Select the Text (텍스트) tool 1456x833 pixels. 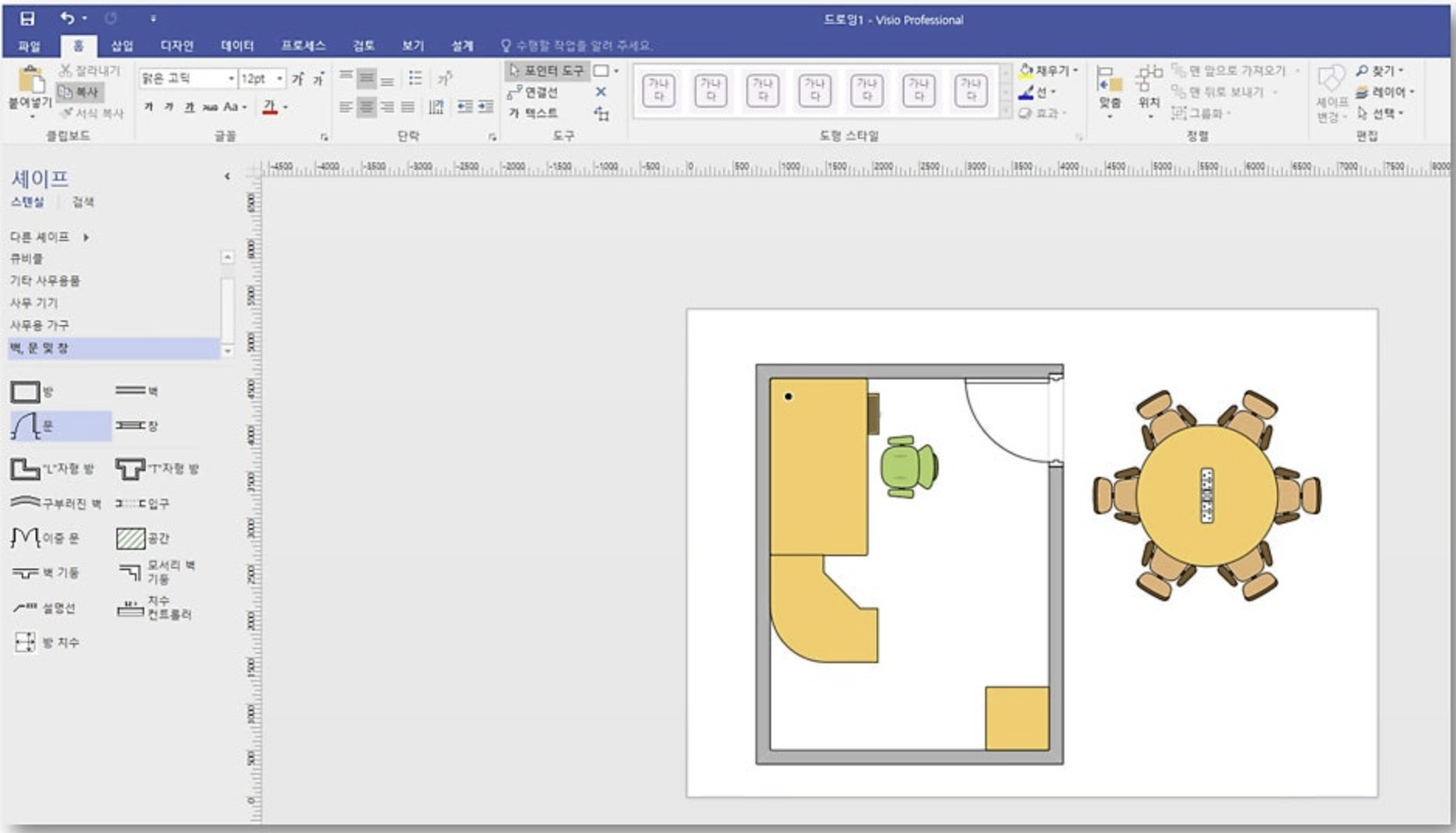point(533,113)
